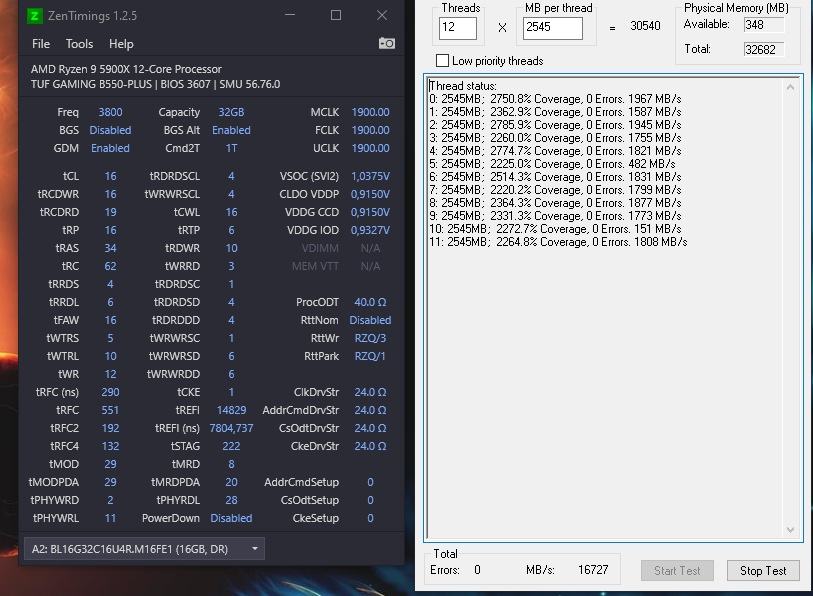Click the computed total 30540 MB value
Image resolution: width=813 pixels, height=596 pixels.
coord(645,26)
